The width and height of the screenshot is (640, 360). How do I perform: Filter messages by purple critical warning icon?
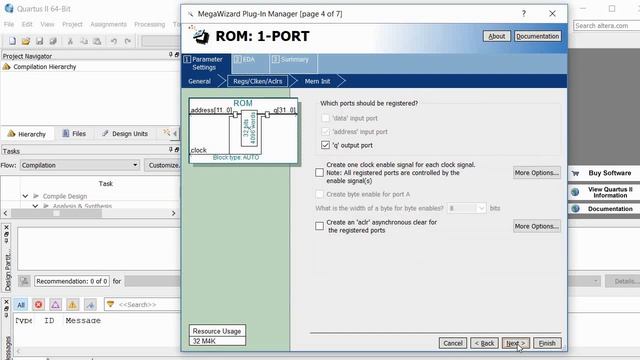[56, 304]
